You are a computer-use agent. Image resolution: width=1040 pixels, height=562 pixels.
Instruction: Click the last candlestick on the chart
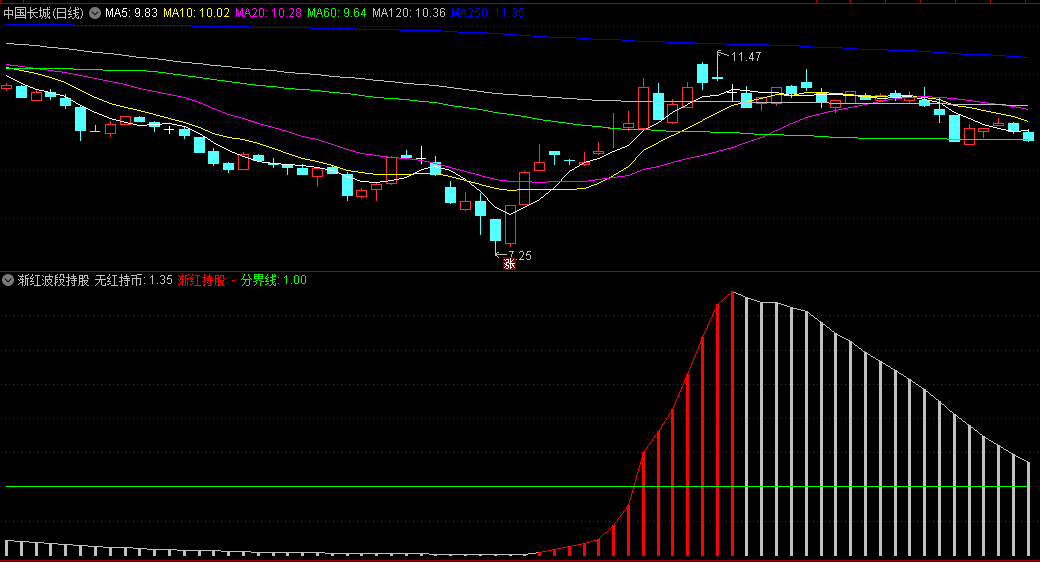coord(1028,136)
